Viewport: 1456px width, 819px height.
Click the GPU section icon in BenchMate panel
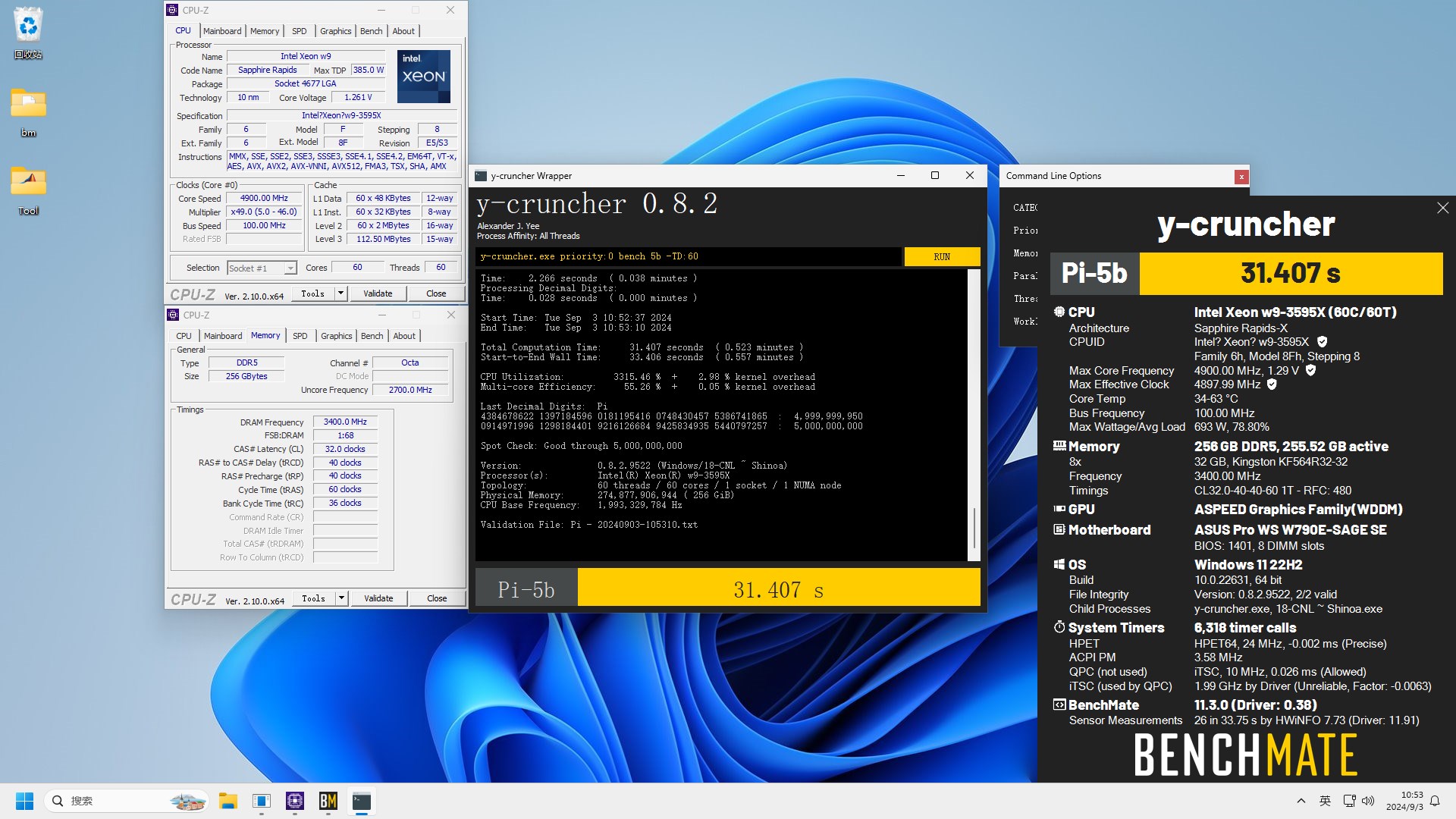[x=1059, y=509]
